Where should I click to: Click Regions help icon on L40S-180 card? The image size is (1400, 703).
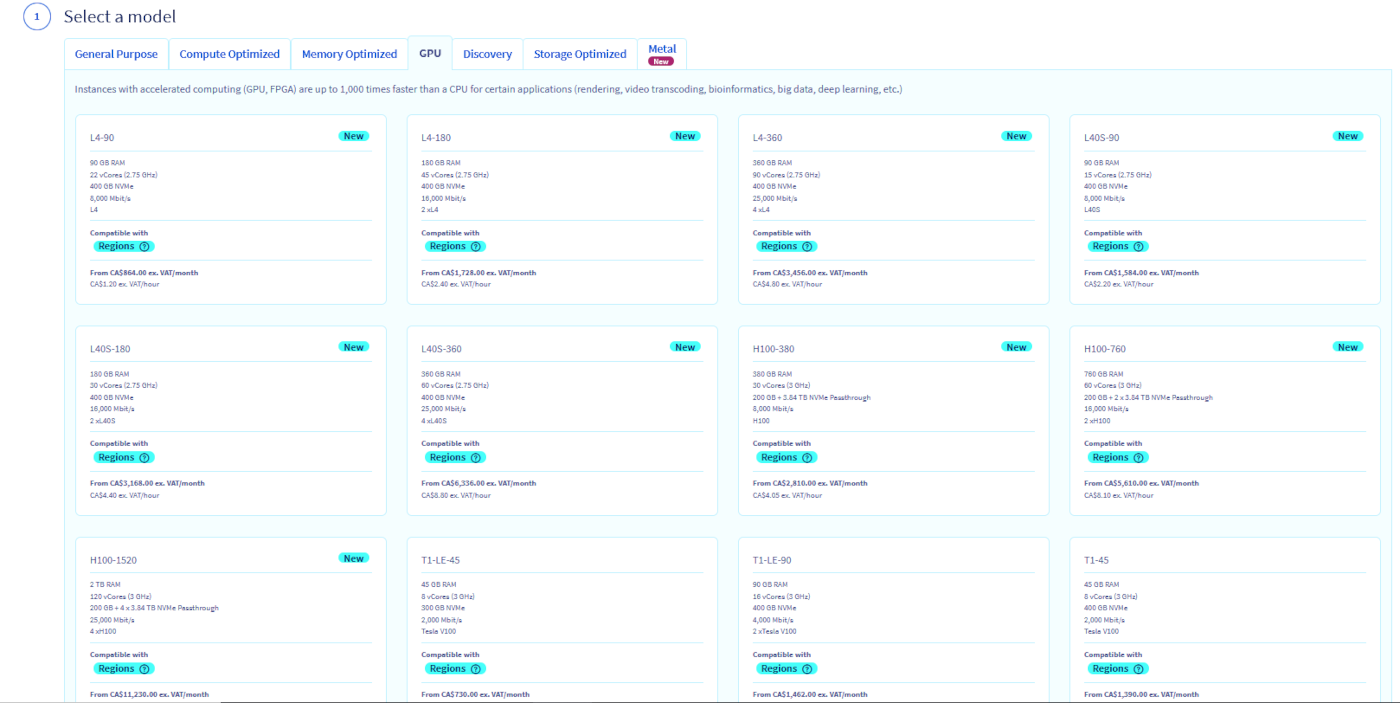tap(144, 457)
